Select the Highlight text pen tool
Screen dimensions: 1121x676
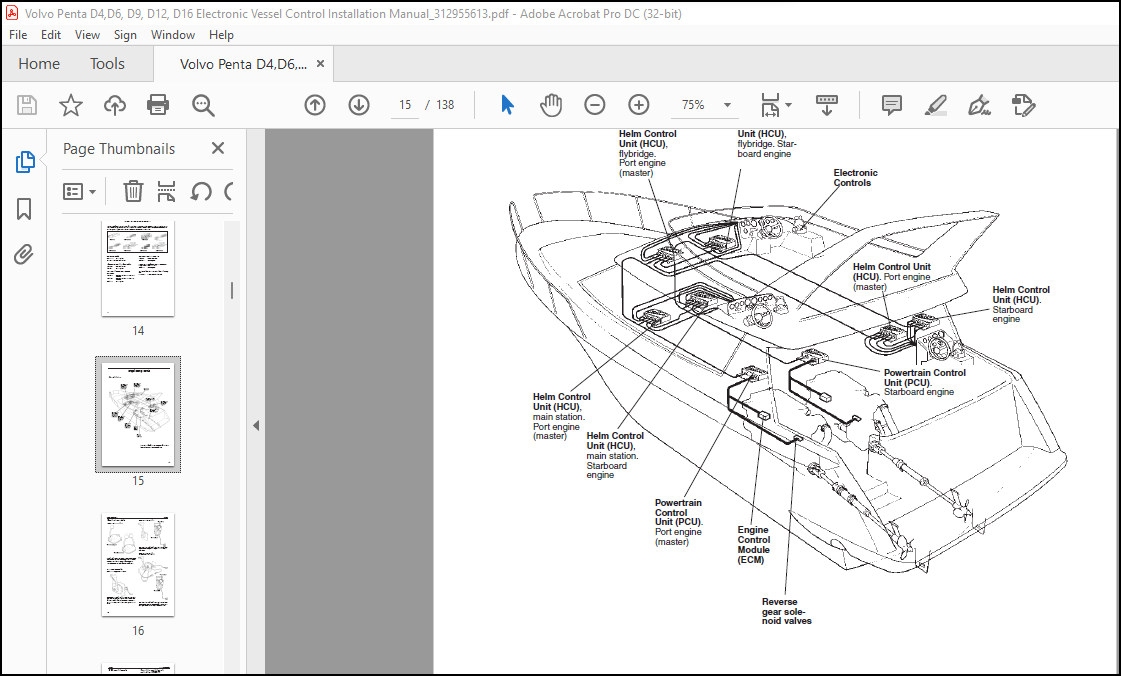pyautogui.click(x=936, y=105)
